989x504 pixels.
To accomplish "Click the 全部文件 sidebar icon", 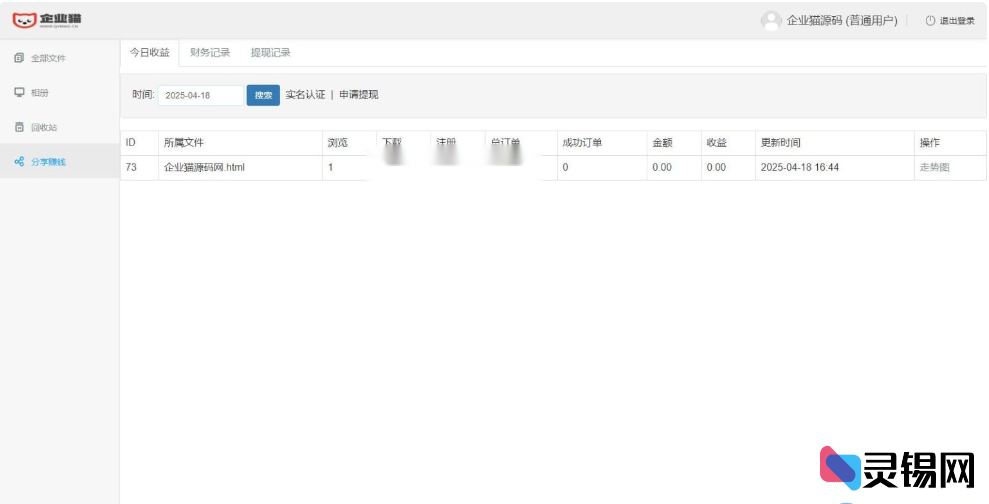I will tap(19, 58).
